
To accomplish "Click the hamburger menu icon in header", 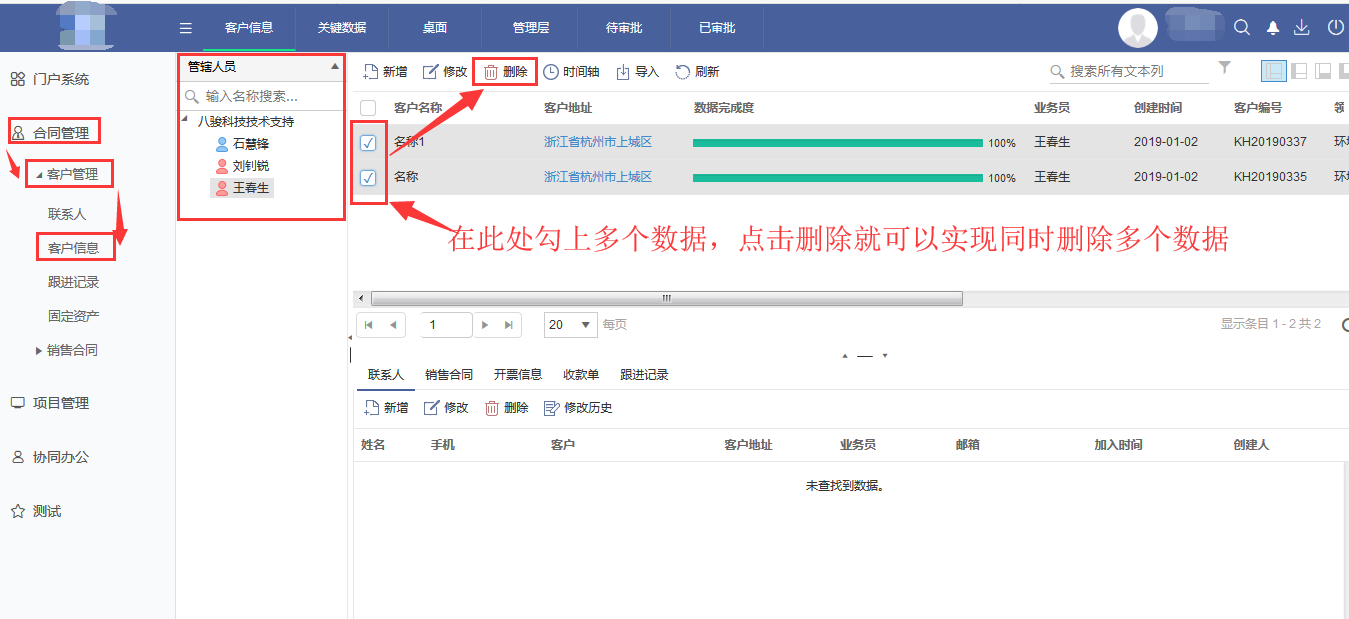I will coord(185,28).
